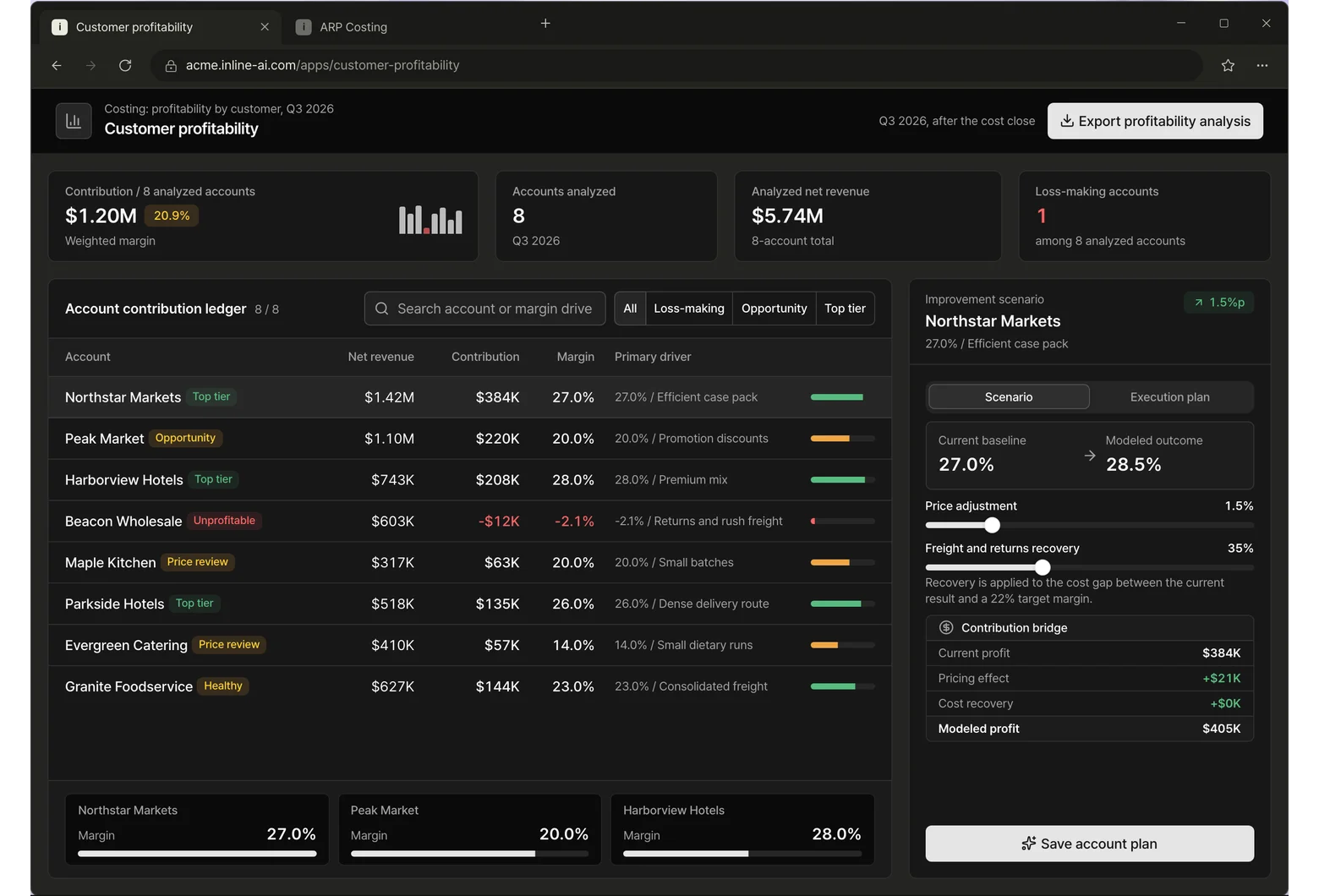
Task: Click Beacon Wholesale's -$12K contribution value
Action: click(499, 522)
